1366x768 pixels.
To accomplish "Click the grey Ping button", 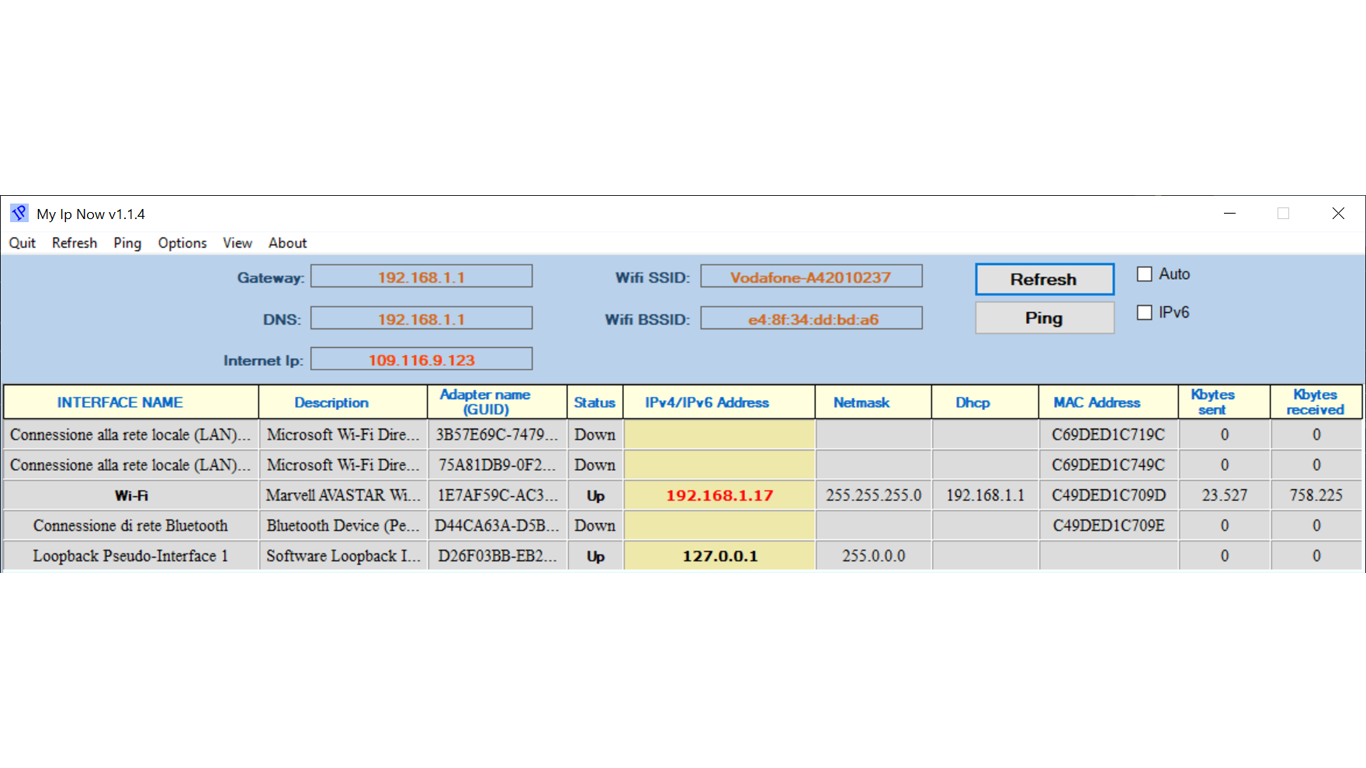I will [1044, 318].
